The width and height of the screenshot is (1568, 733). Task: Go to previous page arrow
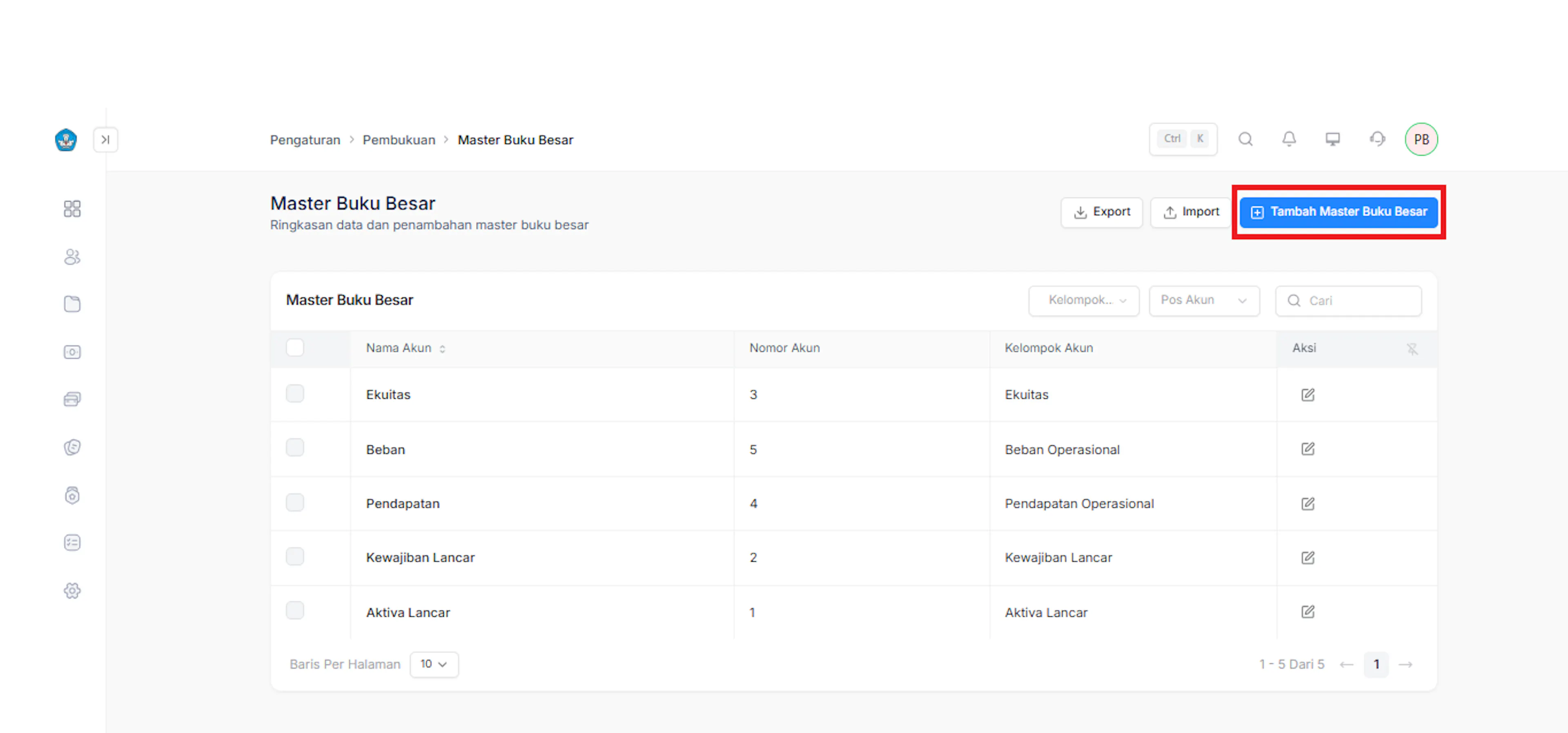[x=1346, y=664]
